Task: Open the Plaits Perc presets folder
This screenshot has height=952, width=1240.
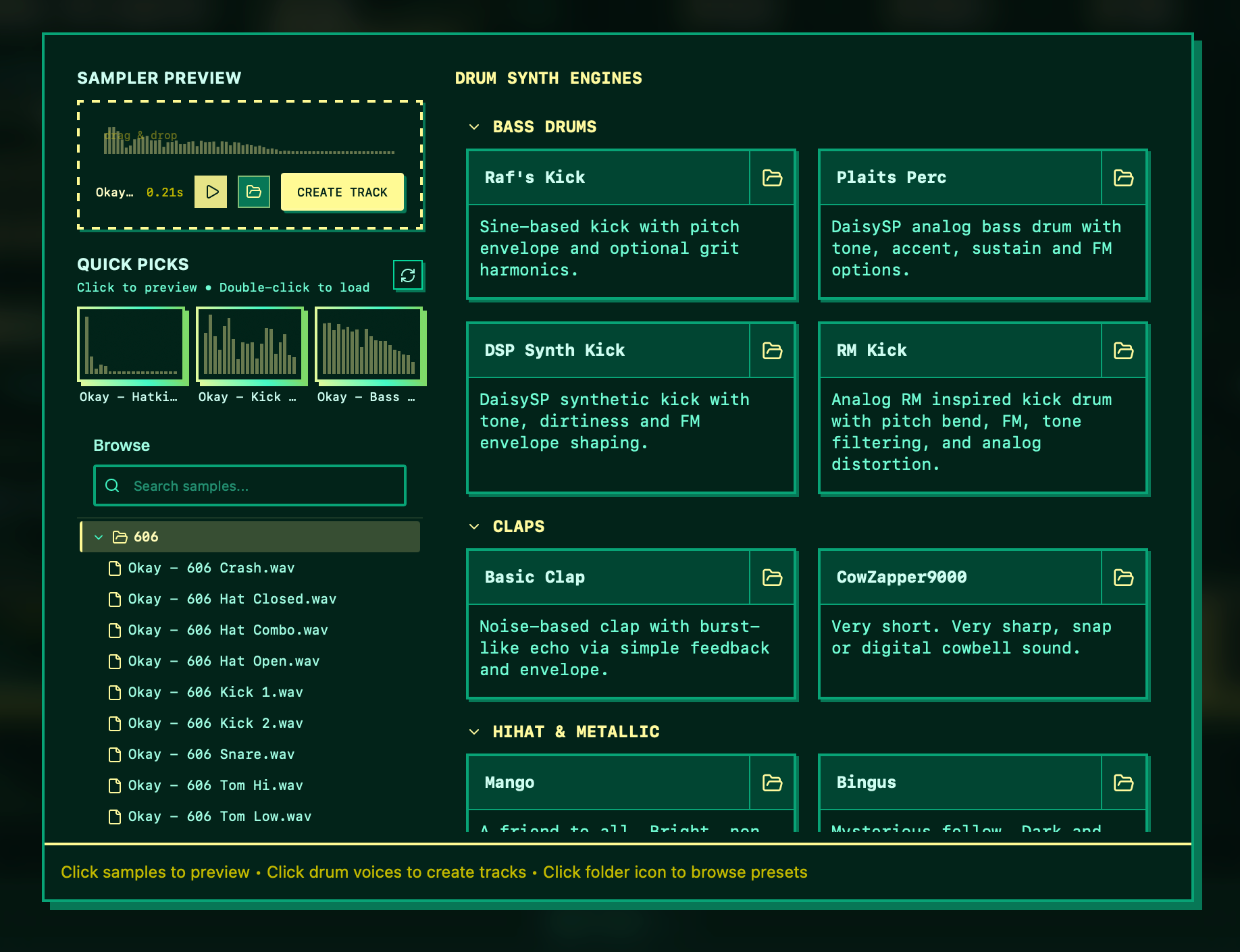Action: (1123, 178)
